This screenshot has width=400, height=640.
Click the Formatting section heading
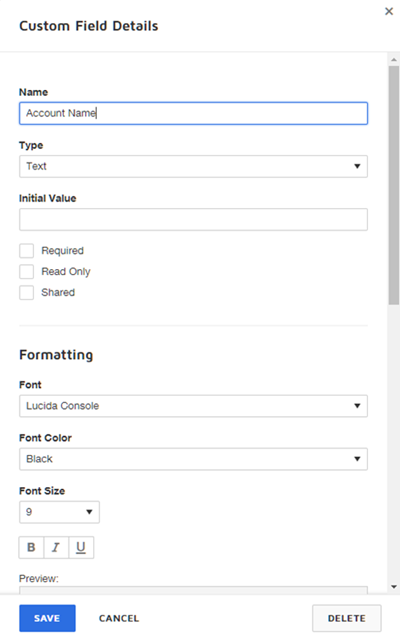click(x=56, y=355)
